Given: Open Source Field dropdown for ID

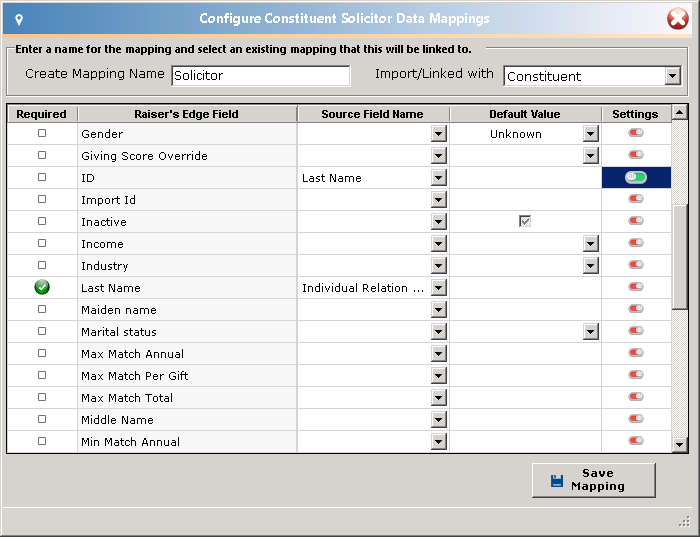Looking at the screenshot, I should tap(439, 178).
